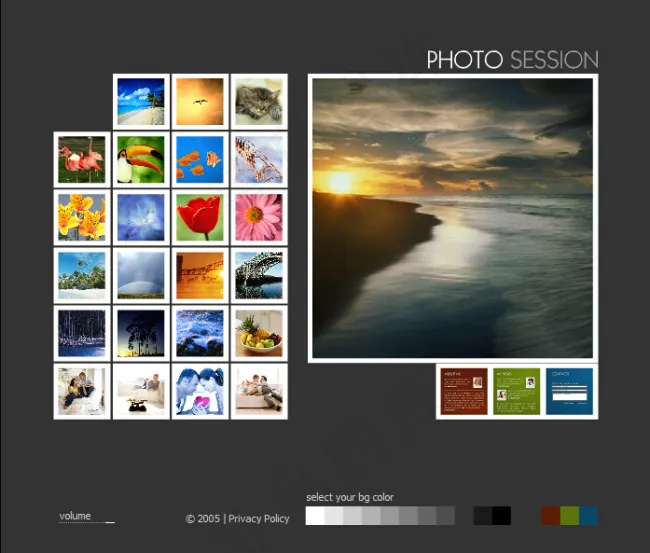Open the red tulip thumbnail

200,218
